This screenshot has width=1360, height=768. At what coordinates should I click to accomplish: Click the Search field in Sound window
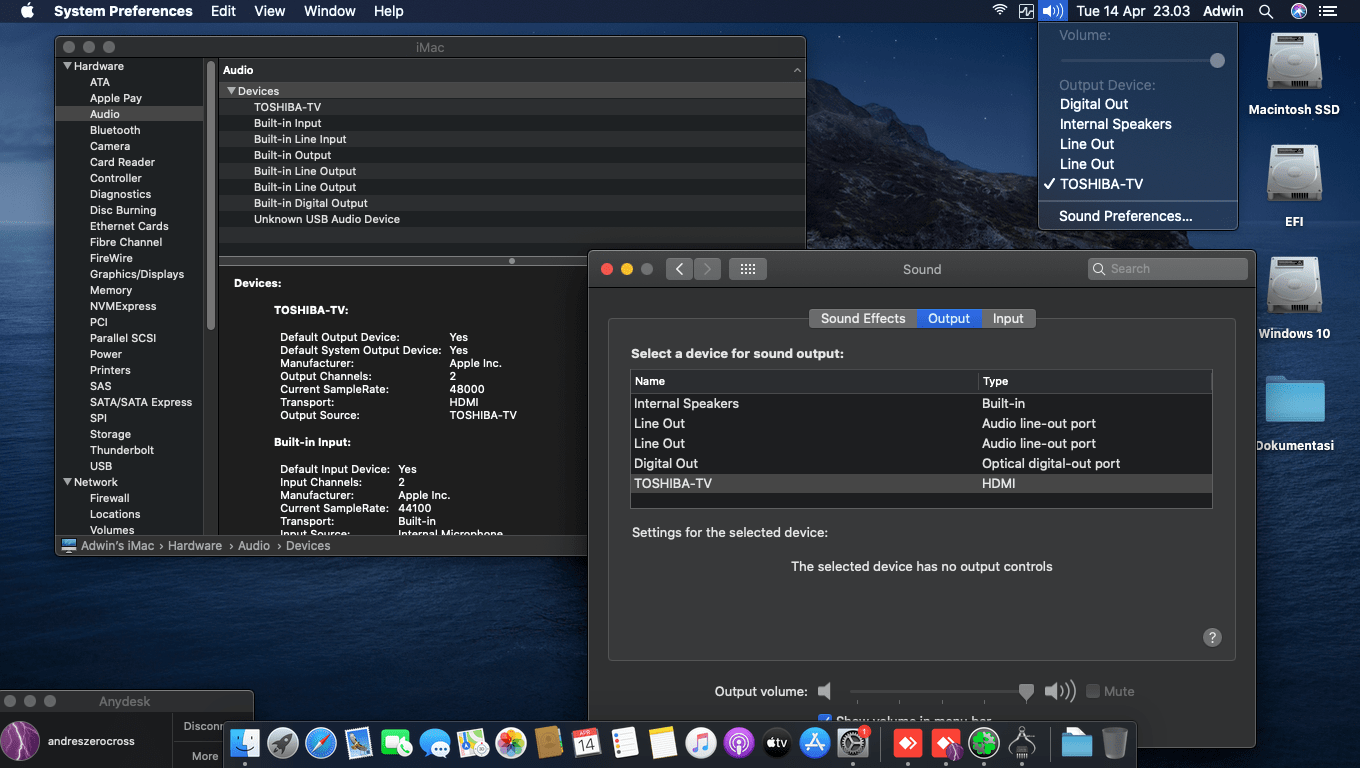(1167, 269)
